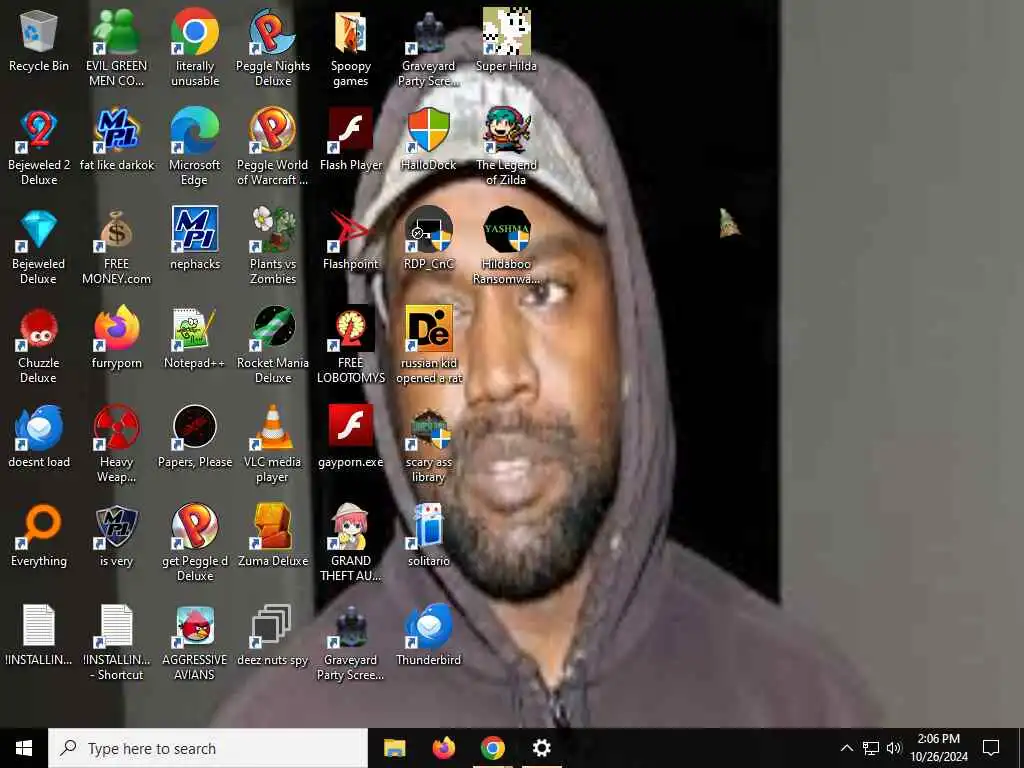Select the Notepad++ desktop icon
The width and height of the screenshot is (1024, 768).
(195, 329)
